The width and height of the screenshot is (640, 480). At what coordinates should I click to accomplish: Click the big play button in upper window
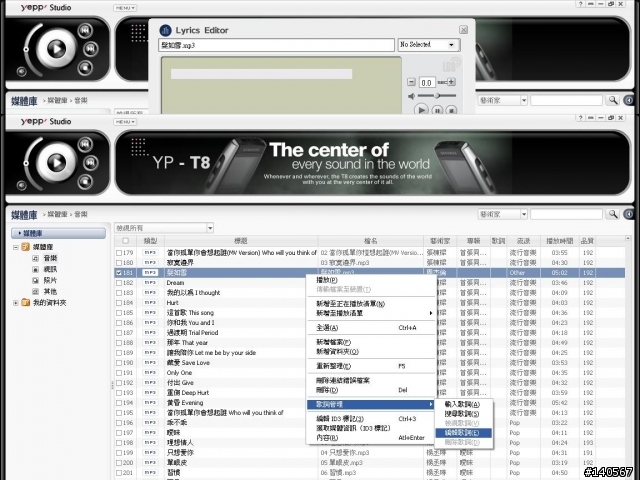pyautogui.click(x=57, y=49)
